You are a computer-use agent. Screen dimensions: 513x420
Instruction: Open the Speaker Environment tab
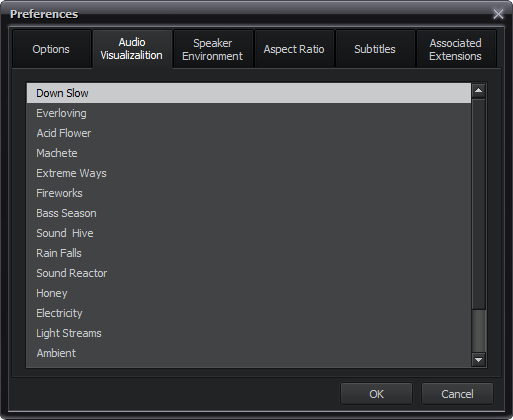click(213, 49)
